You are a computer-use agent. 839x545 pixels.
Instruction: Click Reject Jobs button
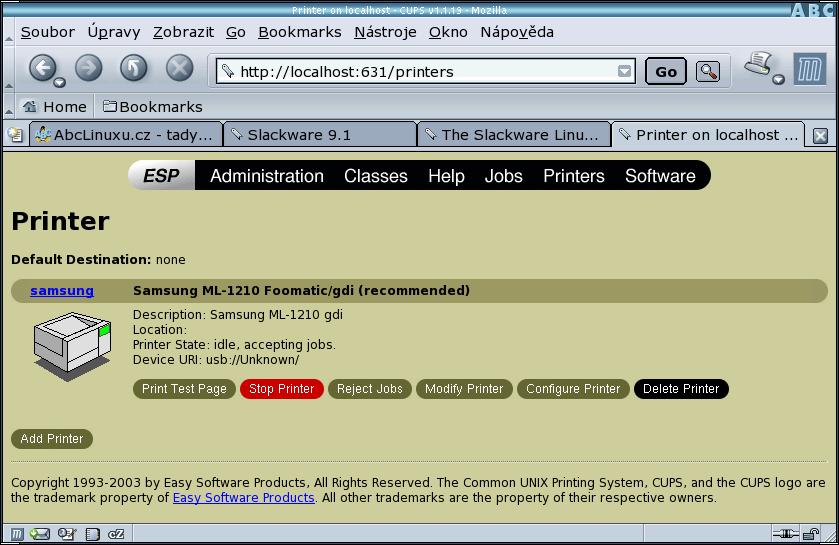point(370,389)
